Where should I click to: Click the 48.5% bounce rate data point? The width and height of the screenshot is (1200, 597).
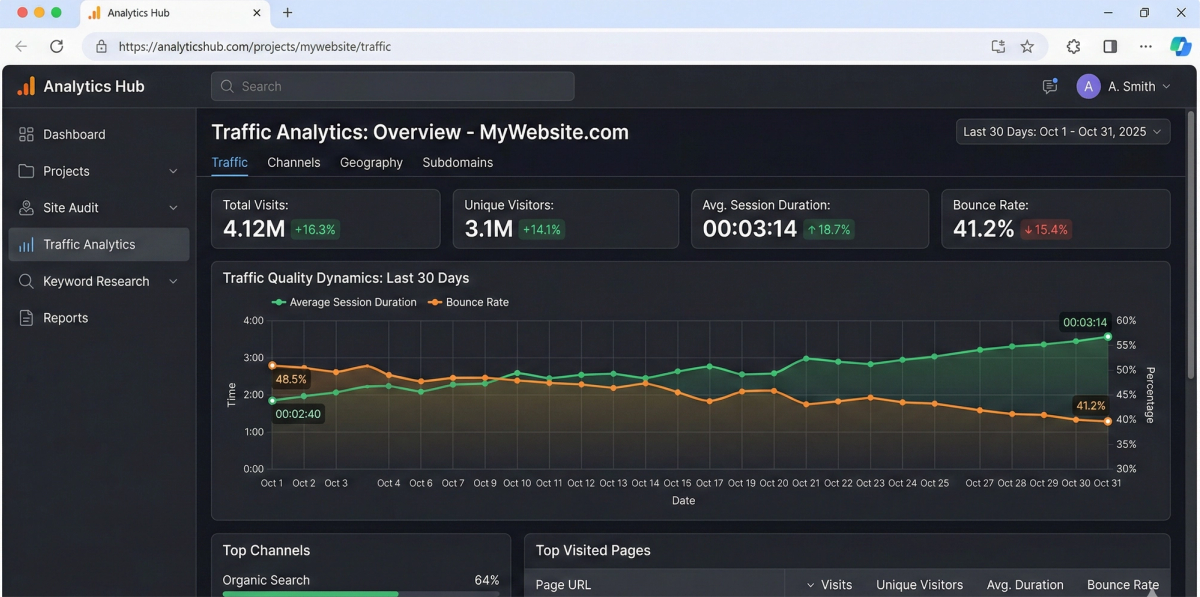(x=272, y=365)
